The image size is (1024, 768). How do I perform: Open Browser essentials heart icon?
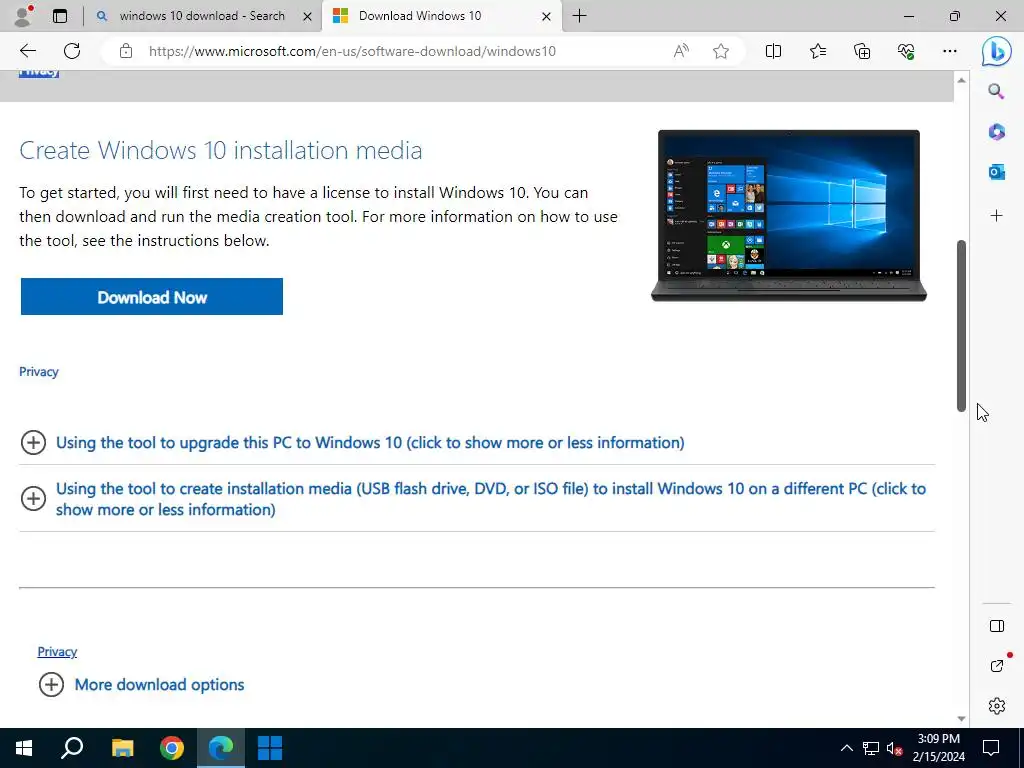click(x=906, y=51)
